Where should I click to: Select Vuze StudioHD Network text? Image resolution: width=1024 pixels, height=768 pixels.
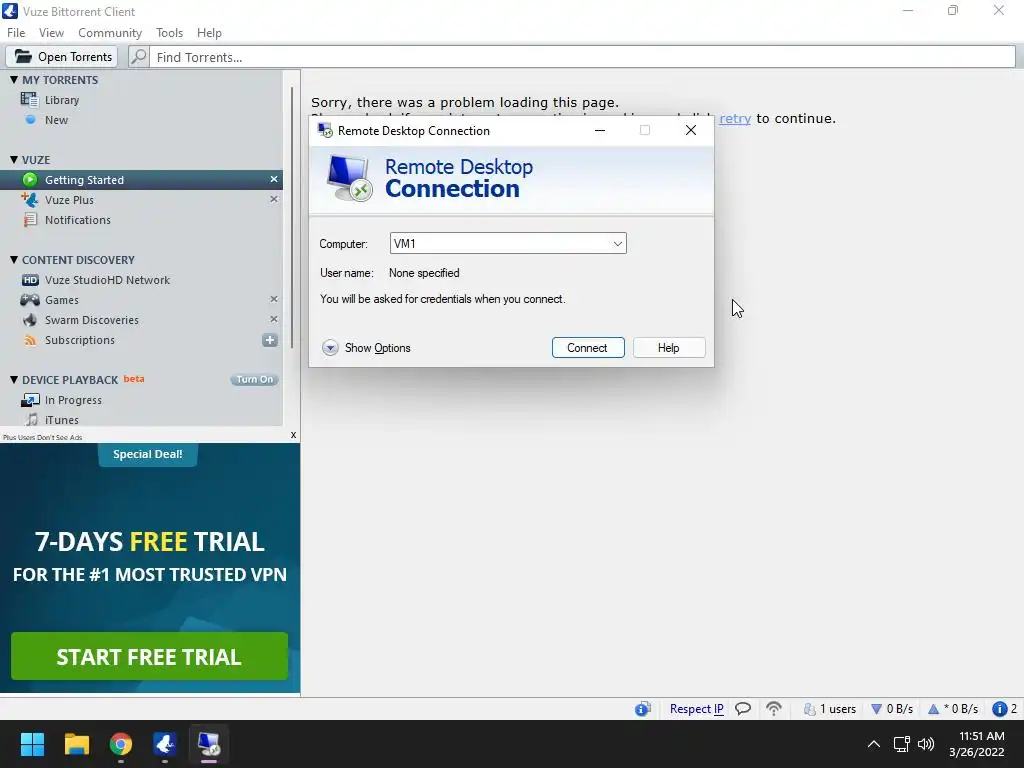tap(107, 280)
